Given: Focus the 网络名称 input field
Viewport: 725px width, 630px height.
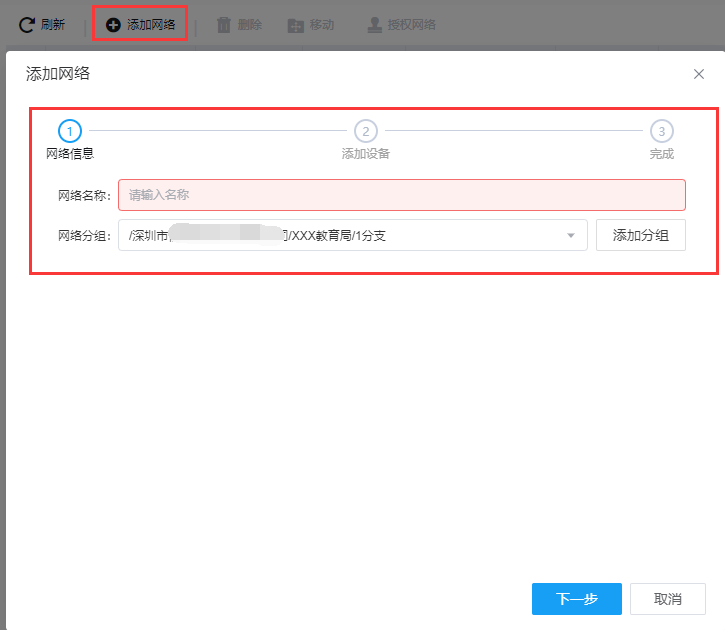Looking at the screenshot, I should [x=402, y=195].
